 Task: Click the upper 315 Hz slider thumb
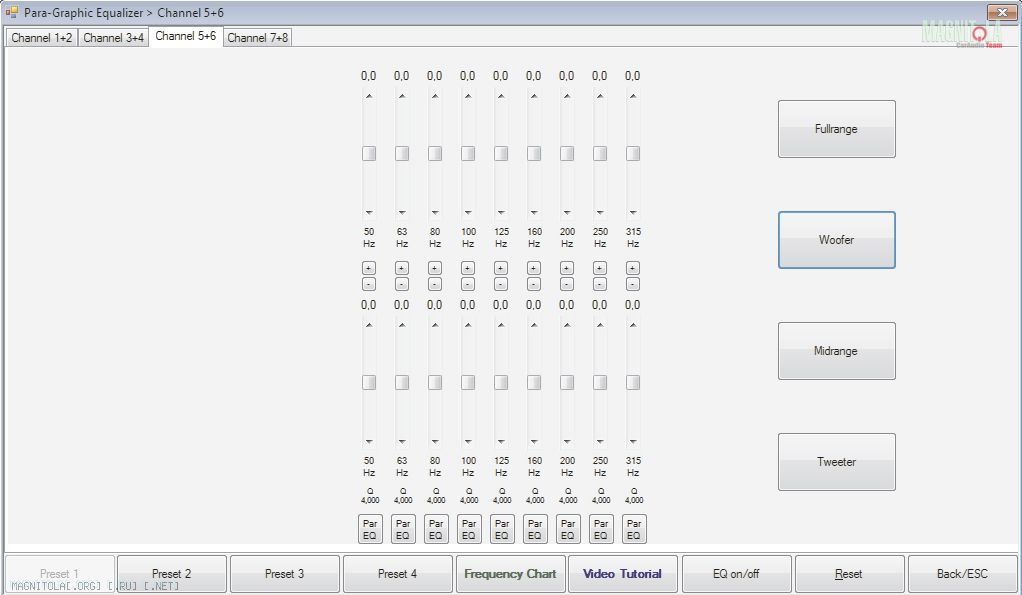coord(633,153)
